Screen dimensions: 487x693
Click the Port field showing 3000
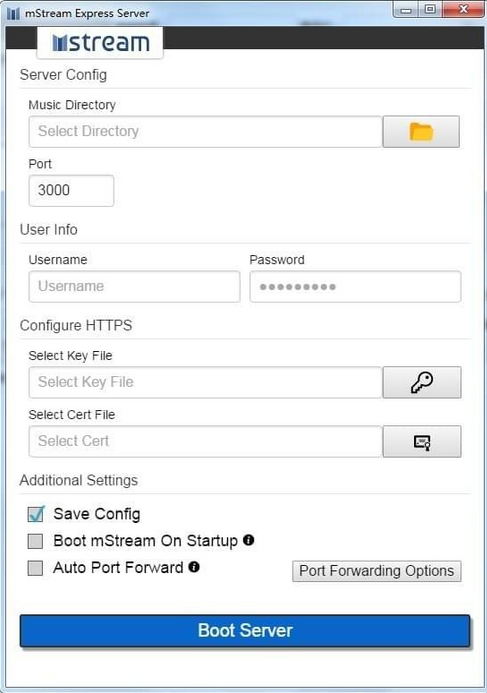point(71,190)
